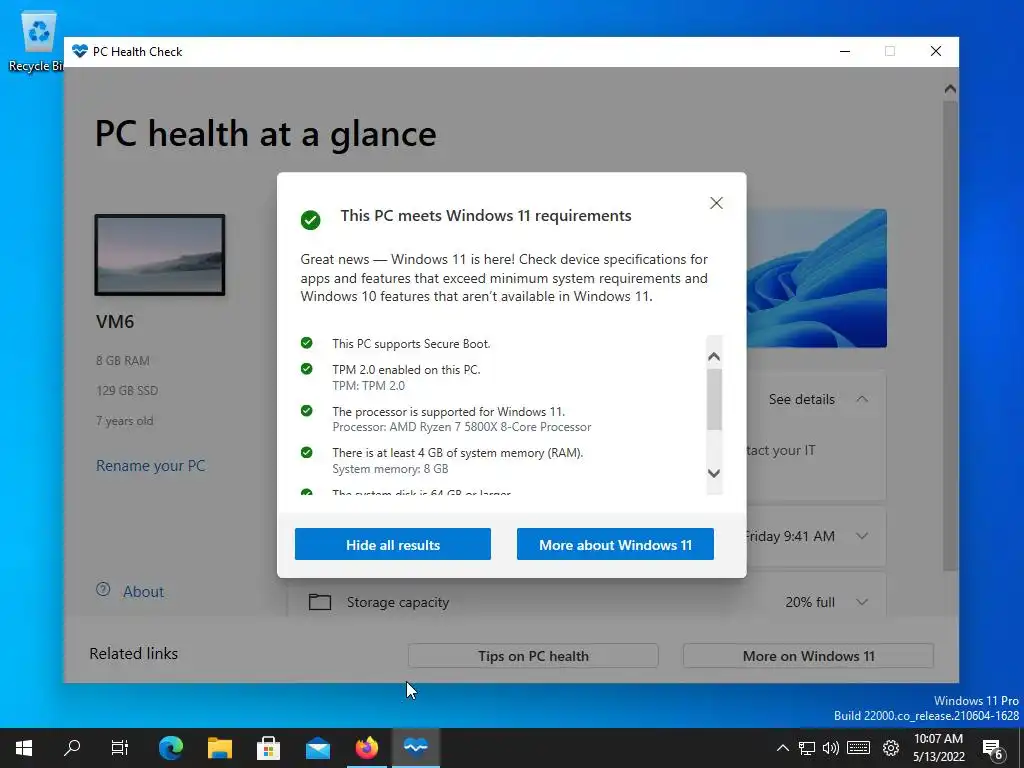Click Hide all results button

[x=392, y=544]
